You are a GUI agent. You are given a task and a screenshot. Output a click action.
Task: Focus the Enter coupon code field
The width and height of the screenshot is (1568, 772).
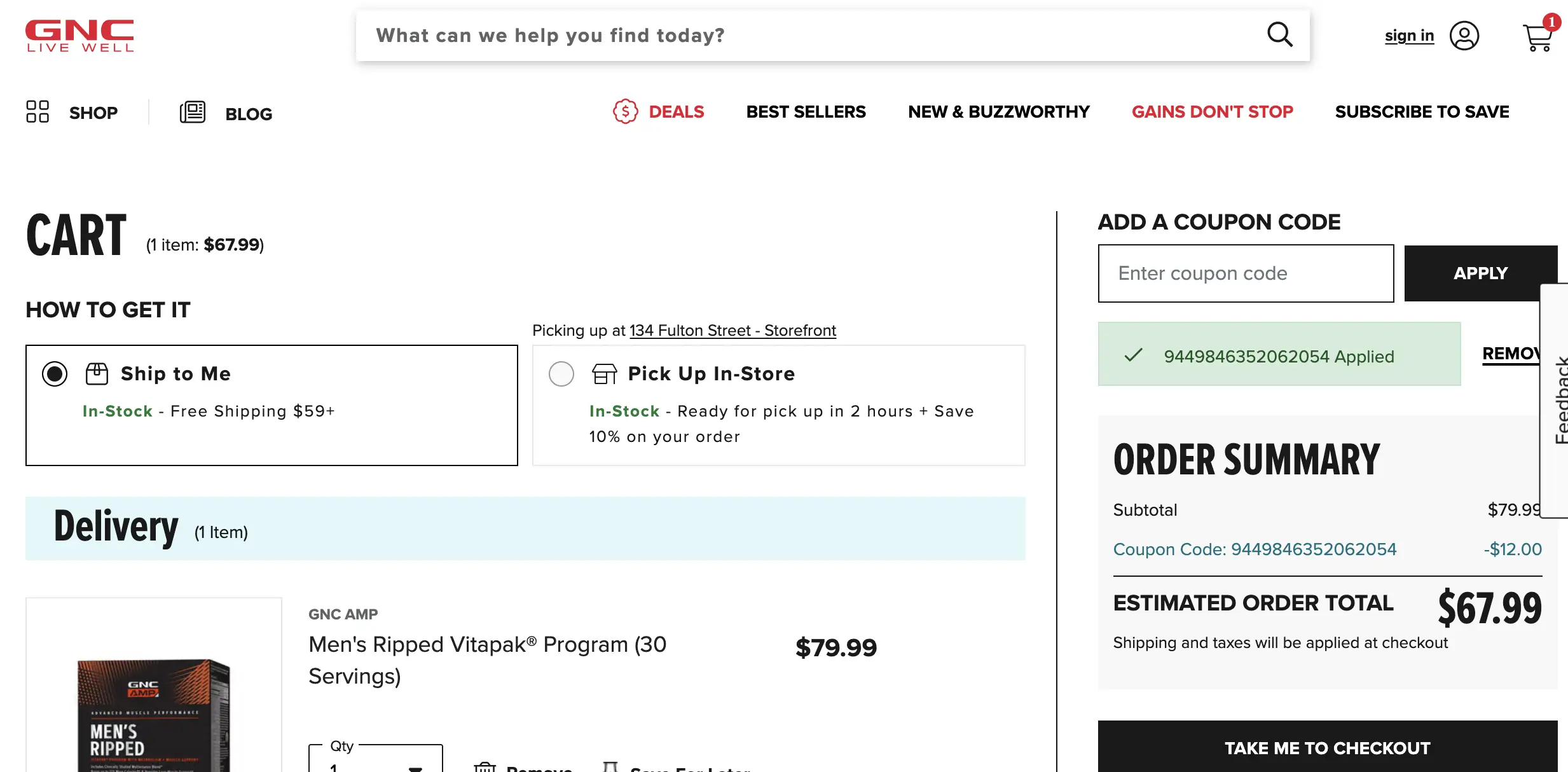click(x=1246, y=273)
